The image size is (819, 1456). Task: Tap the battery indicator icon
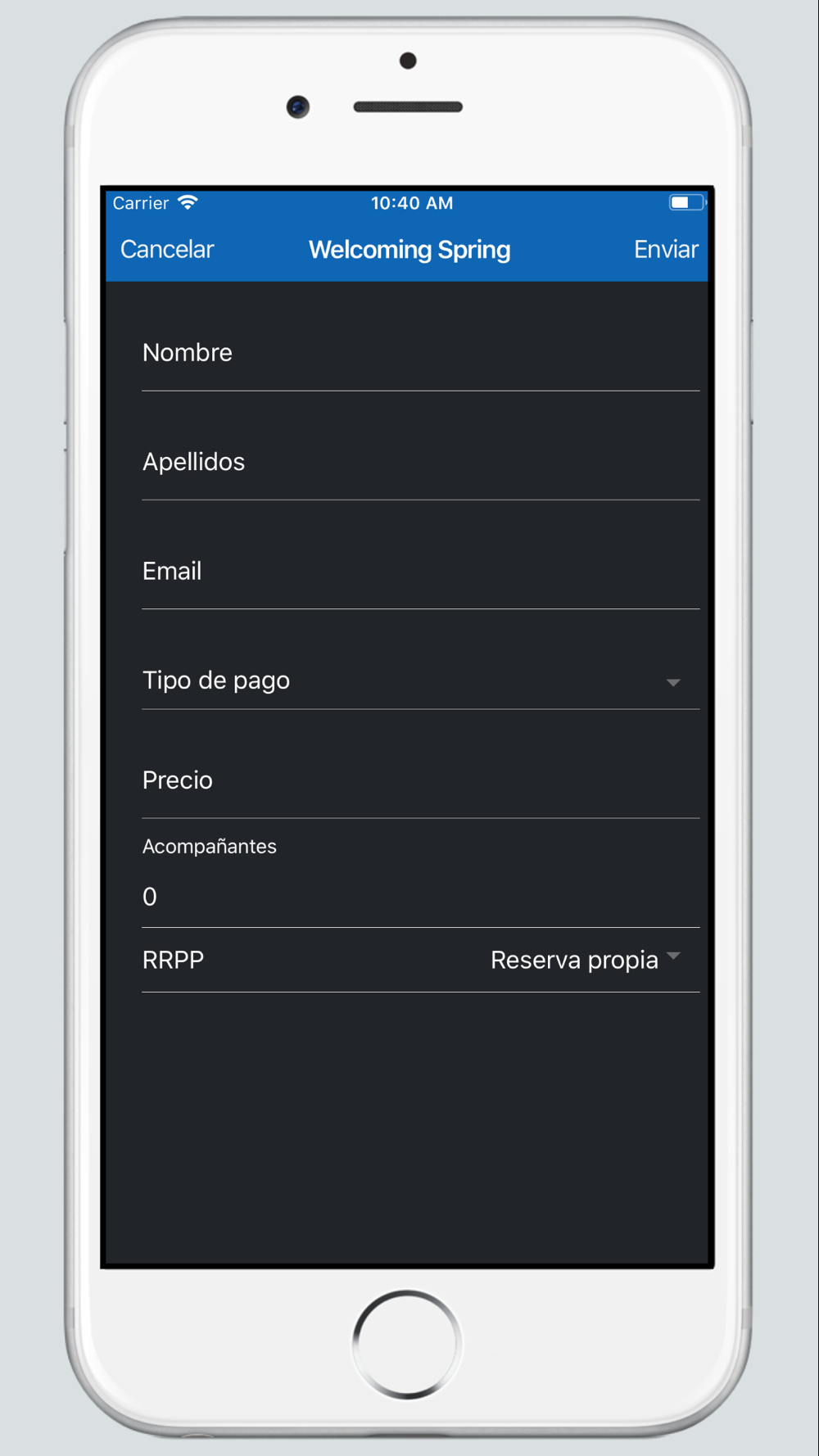point(686,202)
